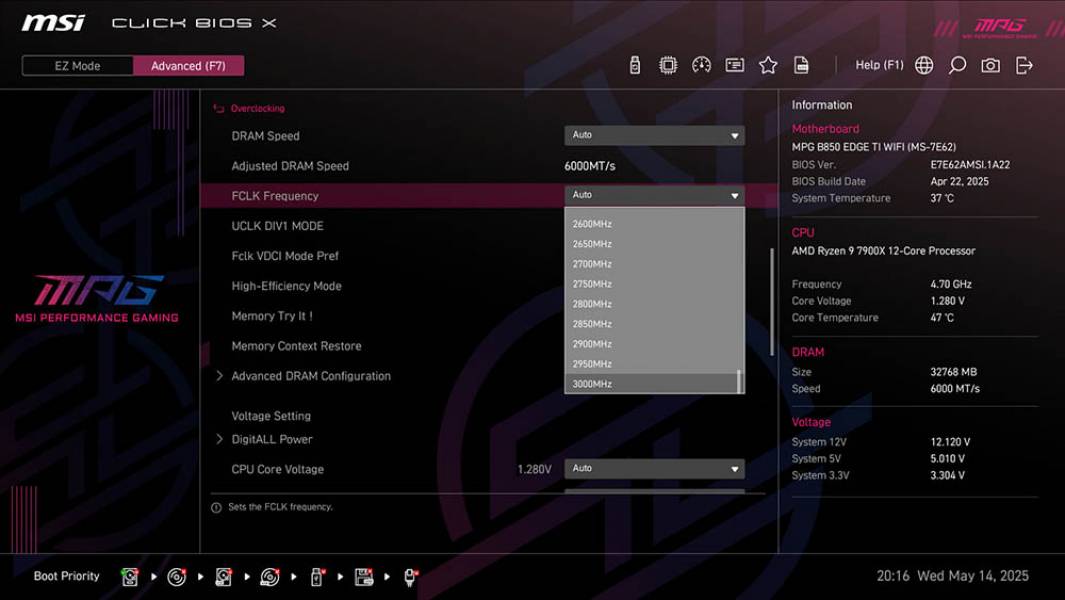
Task: Open the board info card icon in toolbar
Action: click(734, 65)
